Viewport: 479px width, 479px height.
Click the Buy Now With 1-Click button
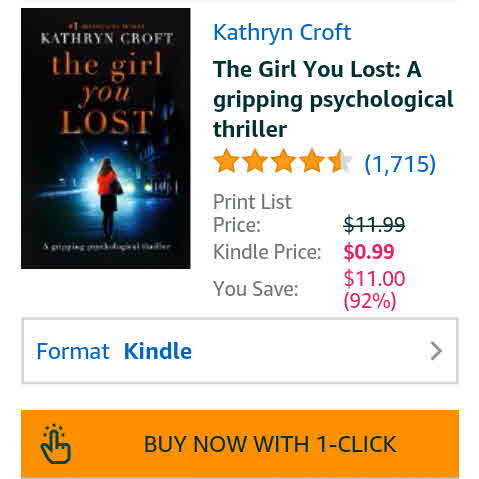(240, 444)
